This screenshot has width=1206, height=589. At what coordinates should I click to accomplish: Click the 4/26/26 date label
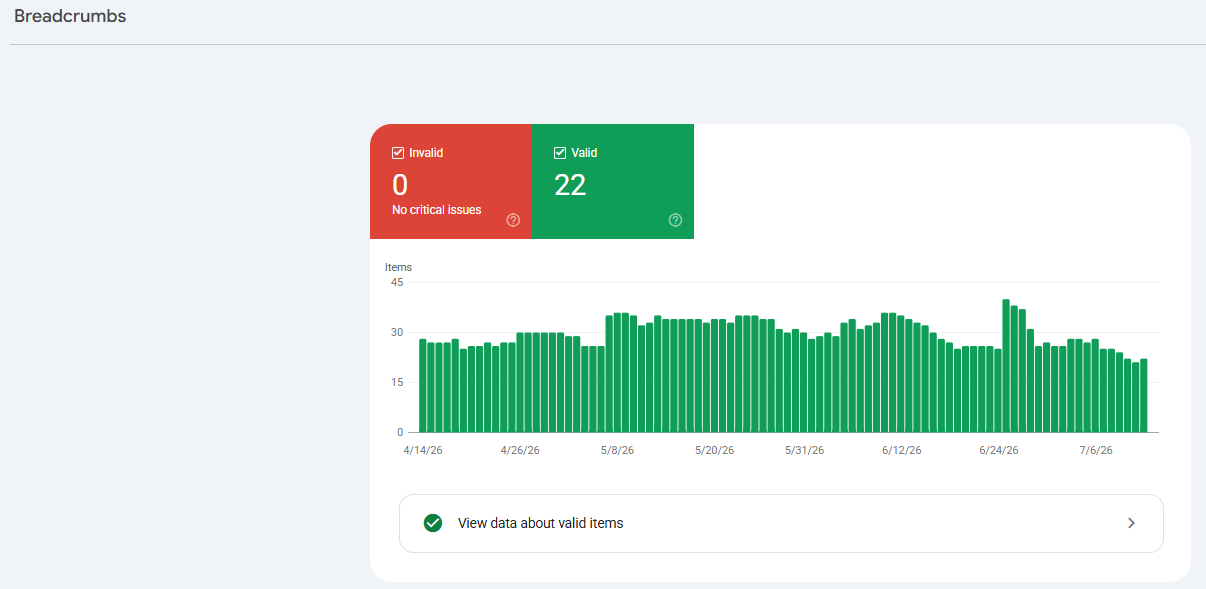519,450
